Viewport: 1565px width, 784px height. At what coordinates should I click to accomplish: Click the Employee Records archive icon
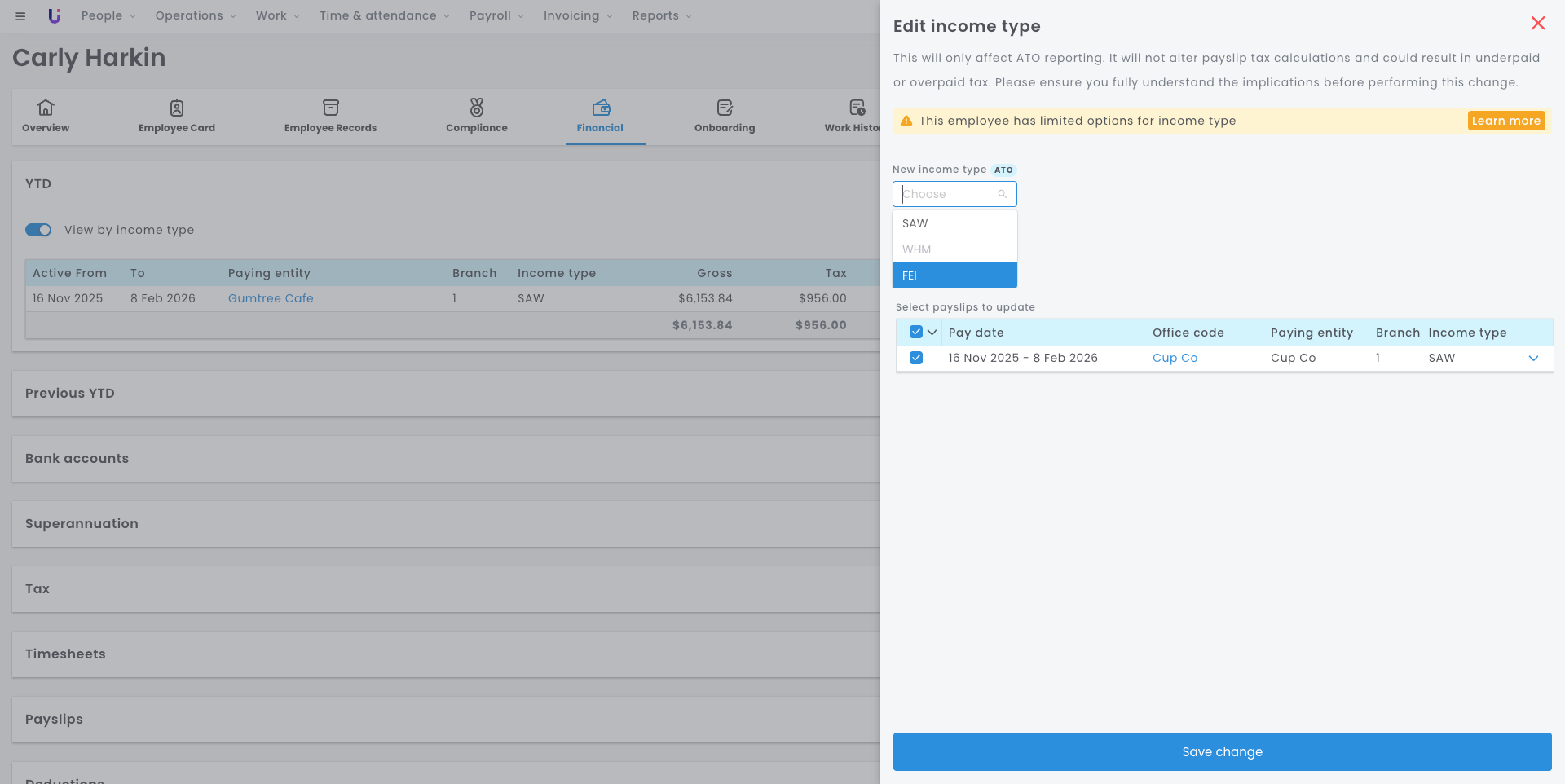(331, 108)
